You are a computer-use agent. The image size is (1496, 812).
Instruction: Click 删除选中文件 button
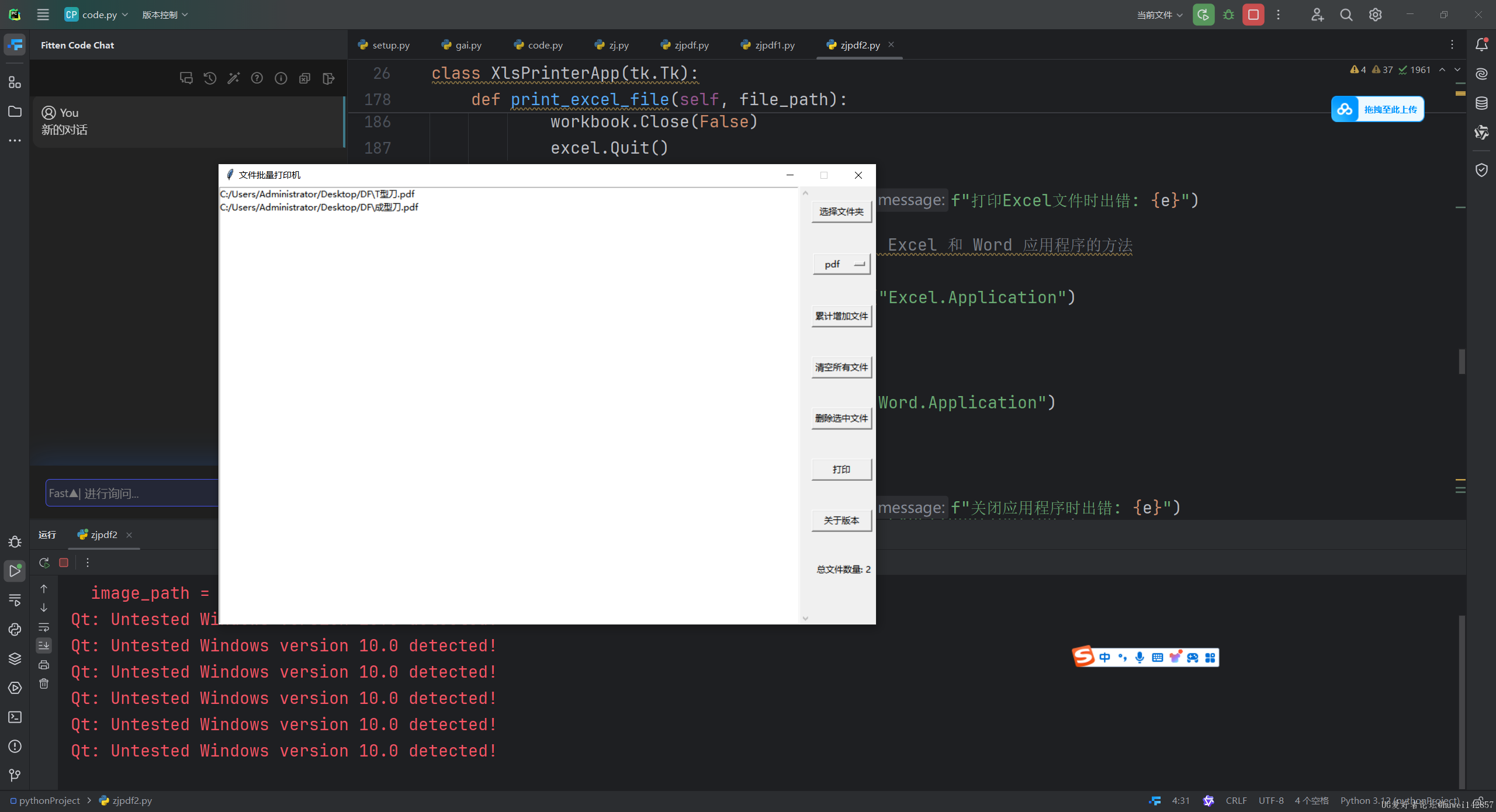click(x=841, y=418)
